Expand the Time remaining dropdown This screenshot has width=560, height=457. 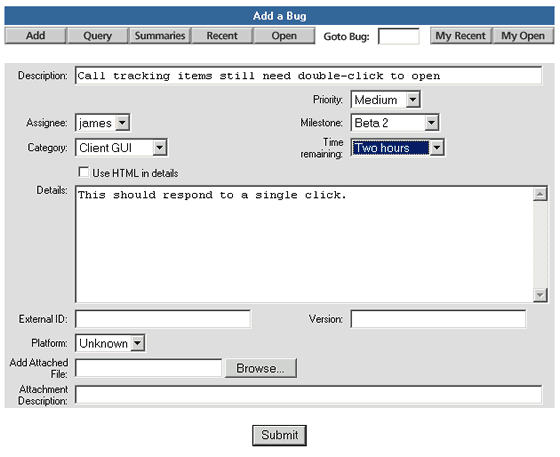click(x=398, y=148)
